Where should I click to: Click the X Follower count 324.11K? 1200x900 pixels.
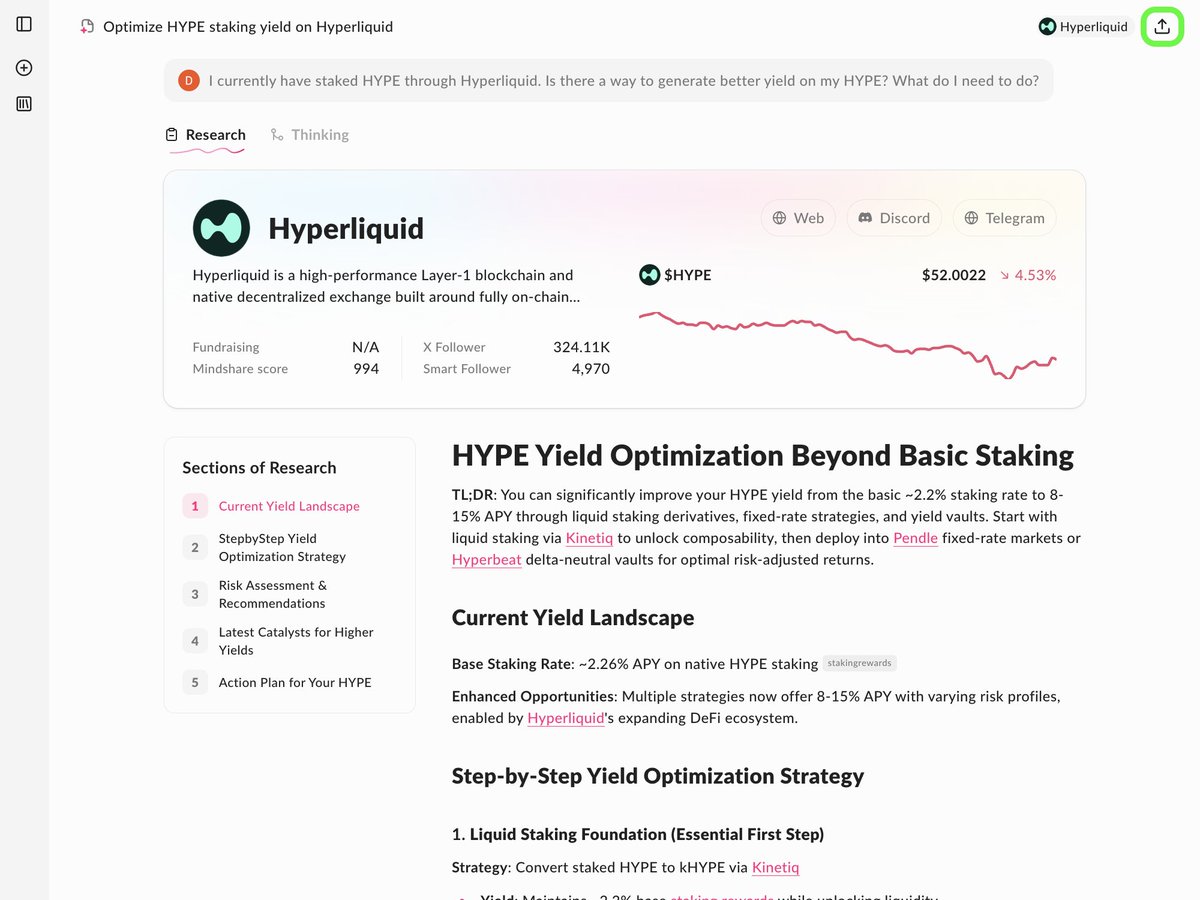tap(581, 347)
